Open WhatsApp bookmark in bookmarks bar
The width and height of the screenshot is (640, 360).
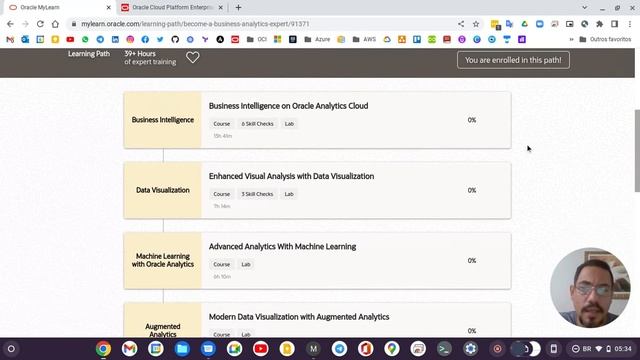[x=85, y=40]
